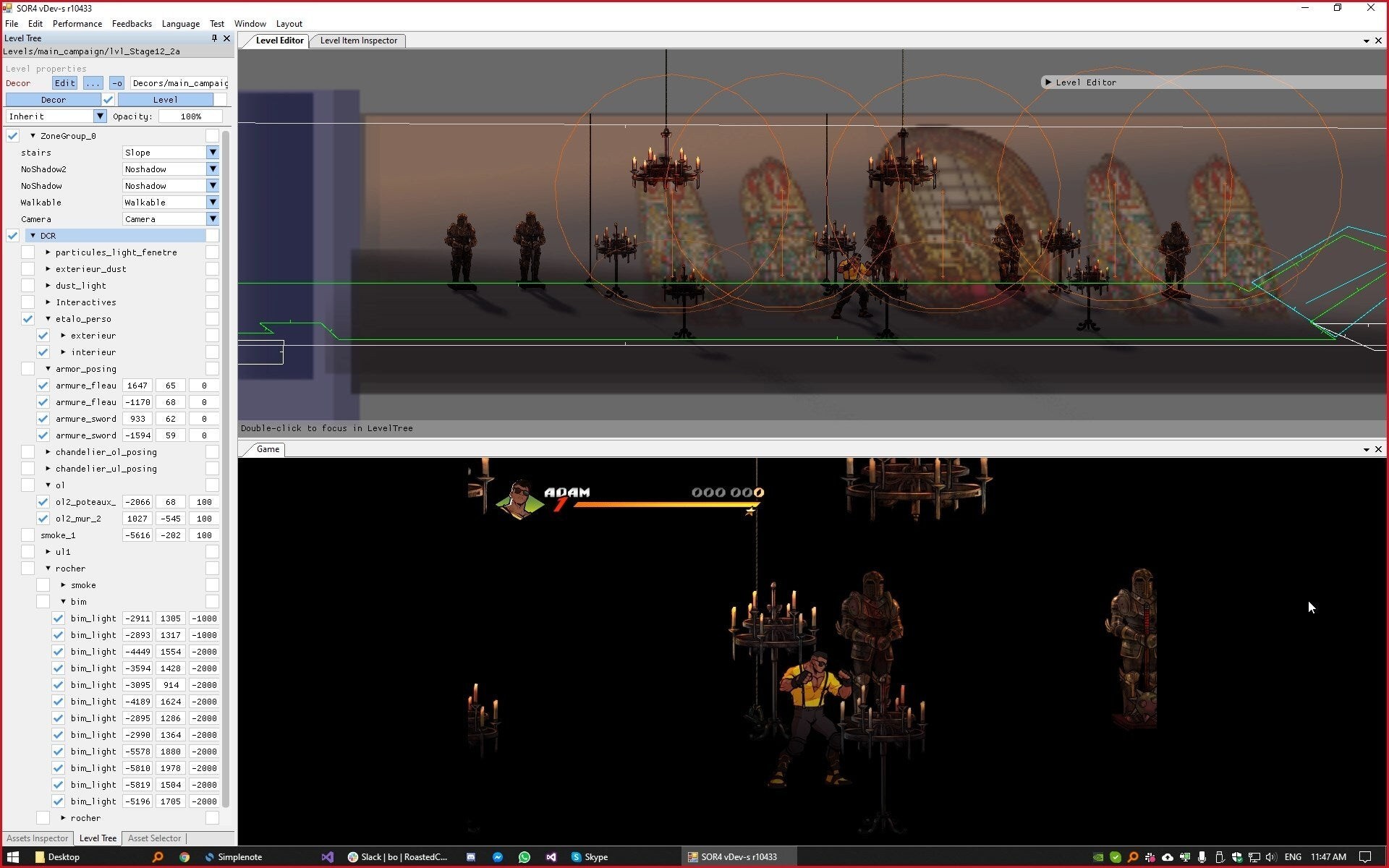The height and width of the screenshot is (868, 1389).
Task: Switch to the Level Item Inspector tab
Action: point(358,41)
